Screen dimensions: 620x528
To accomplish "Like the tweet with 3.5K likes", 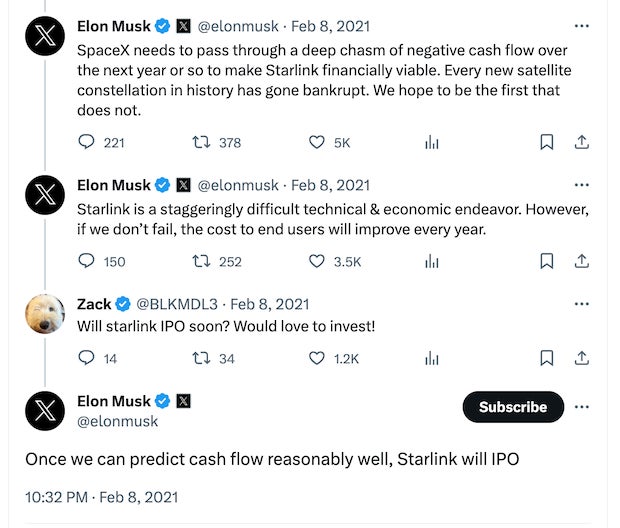I will click(317, 261).
